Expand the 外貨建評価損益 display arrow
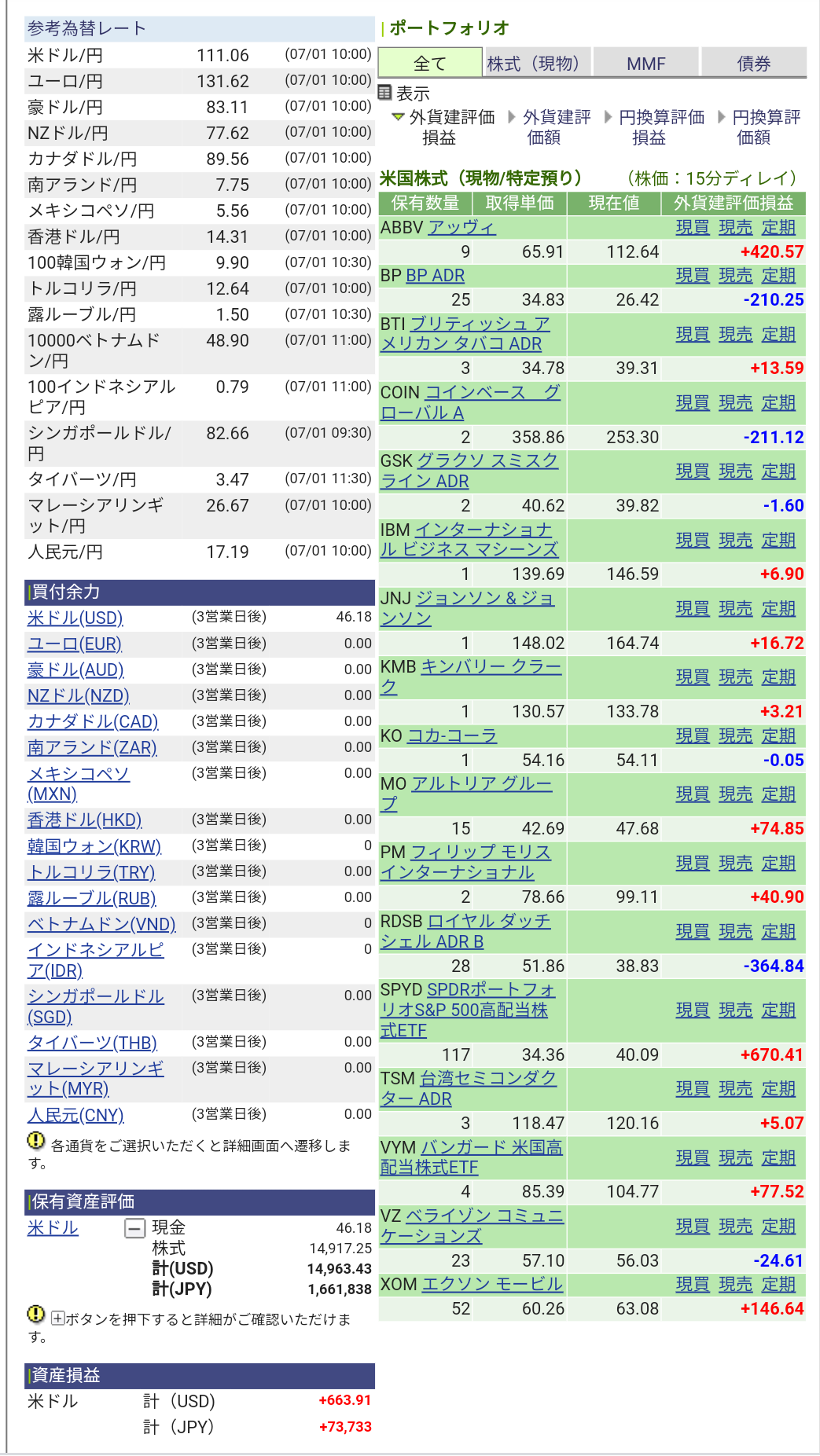Viewport: 820px width, 1456px height. pos(398,117)
